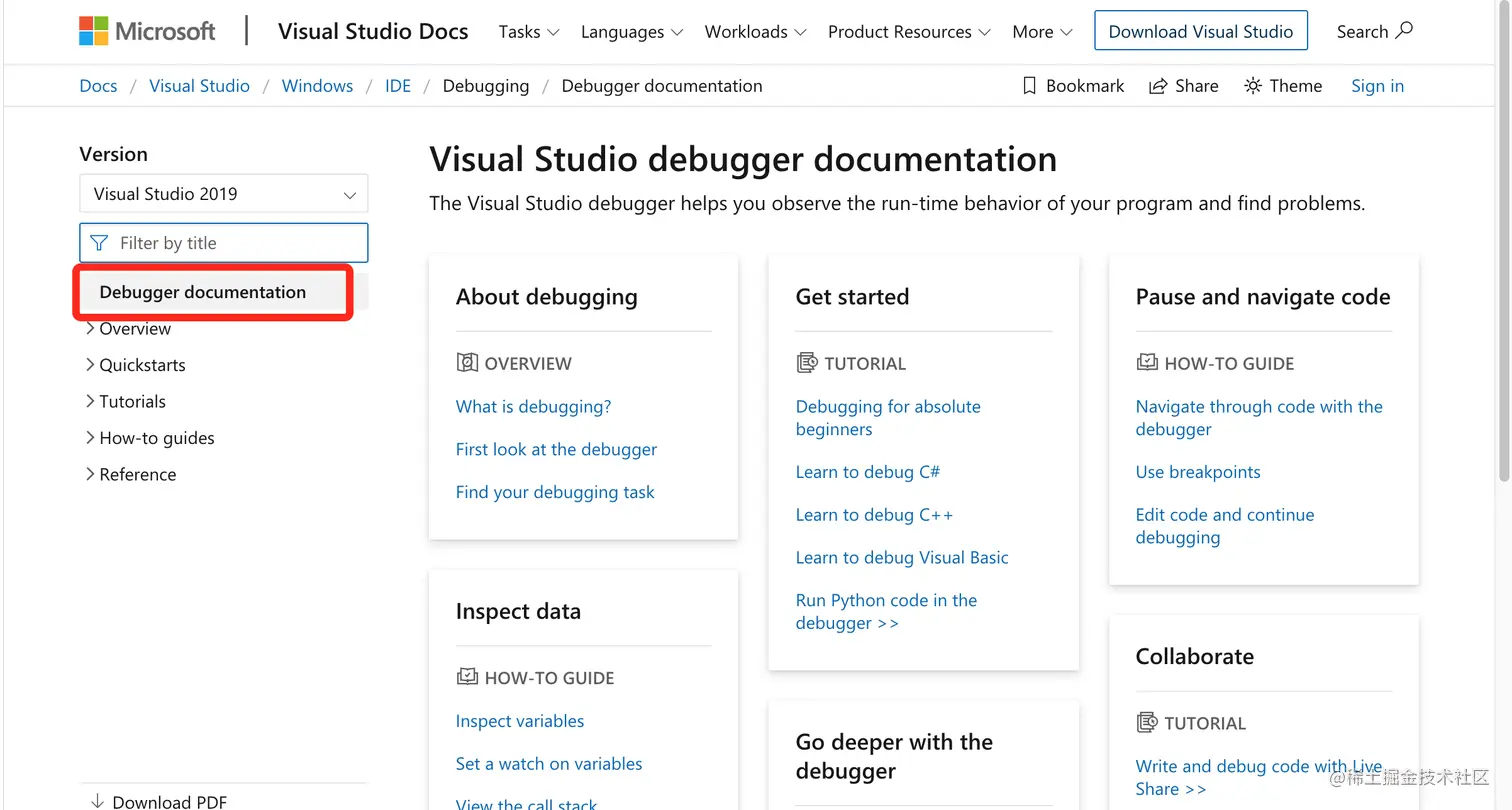
Task: Open the Workloads menu
Action: pyautogui.click(x=756, y=32)
